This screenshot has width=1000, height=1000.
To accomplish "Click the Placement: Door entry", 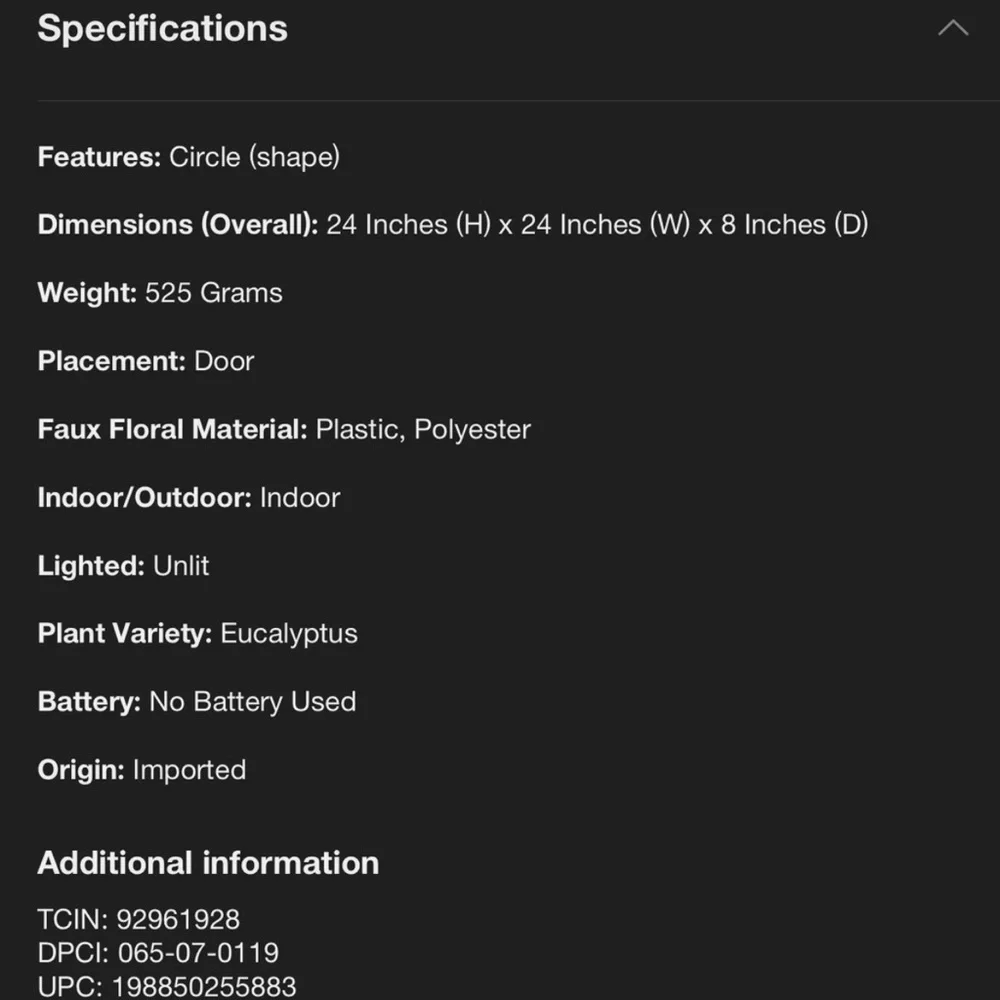I will [146, 361].
